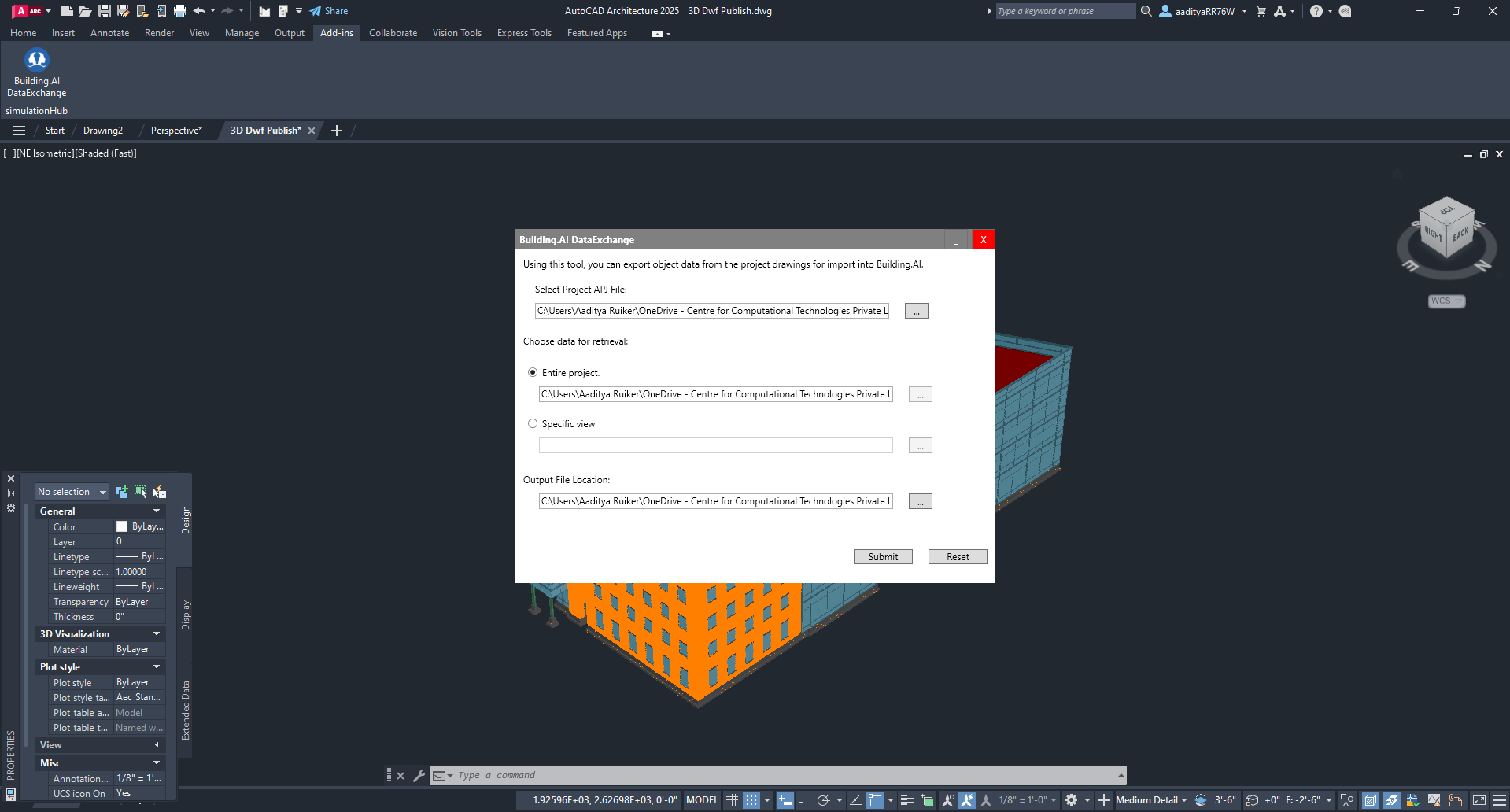Open the Express Tools ribbon tab
1510x812 pixels.
(x=524, y=33)
